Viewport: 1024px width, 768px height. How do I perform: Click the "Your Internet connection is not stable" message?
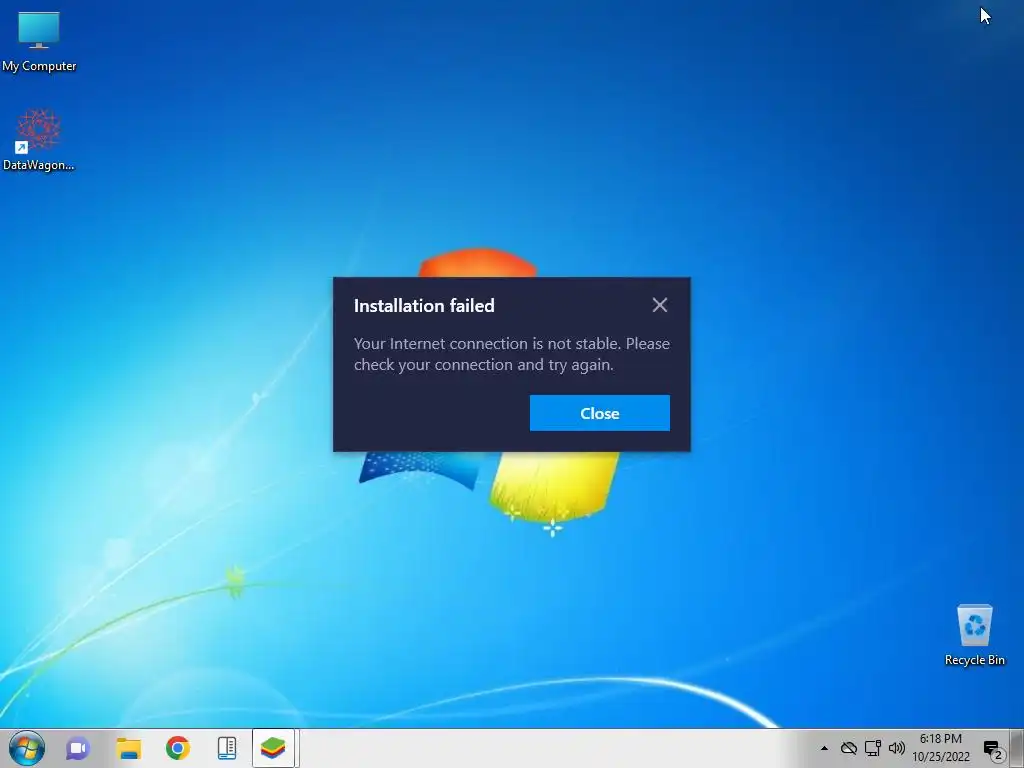[x=512, y=354]
